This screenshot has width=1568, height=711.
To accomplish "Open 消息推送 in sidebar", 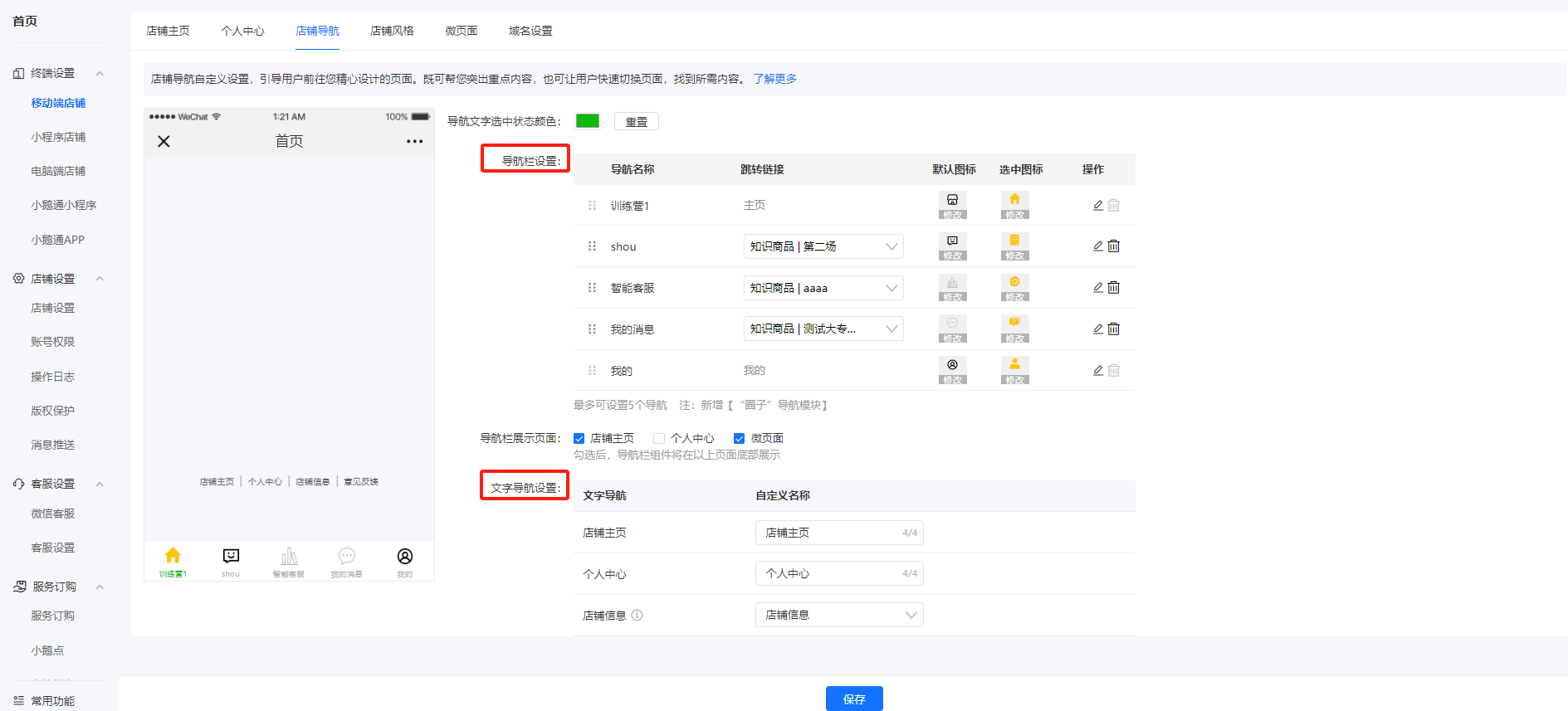I will coord(52,445).
